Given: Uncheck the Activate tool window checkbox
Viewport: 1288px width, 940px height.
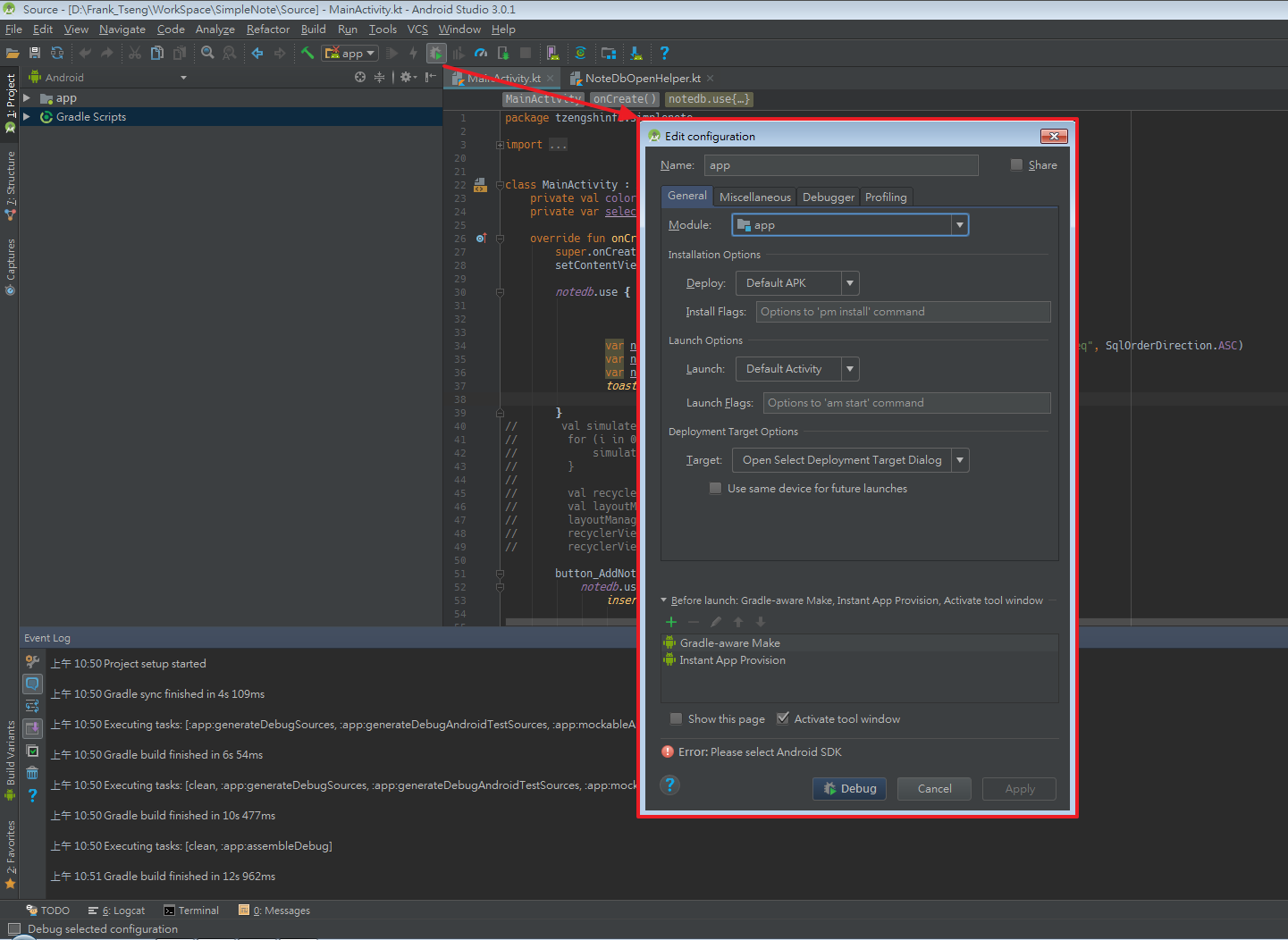Looking at the screenshot, I should pyautogui.click(x=783, y=719).
